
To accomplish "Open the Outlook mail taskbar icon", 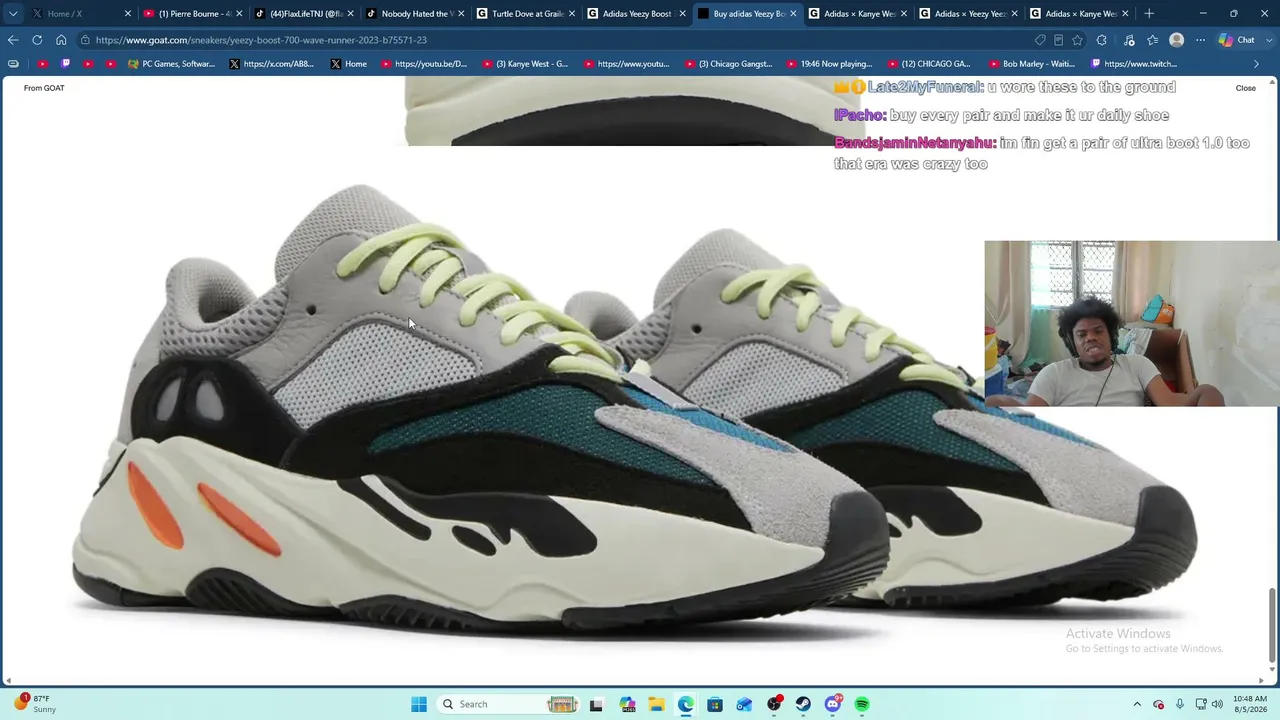I will tap(744, 704).
